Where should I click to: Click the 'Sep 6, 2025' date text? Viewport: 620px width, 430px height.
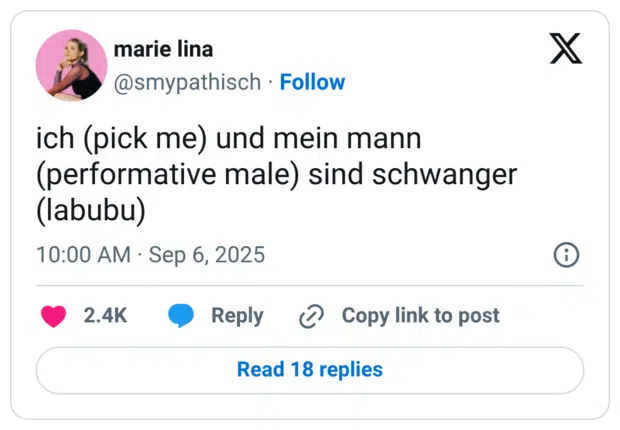click(x=207, y=255)
